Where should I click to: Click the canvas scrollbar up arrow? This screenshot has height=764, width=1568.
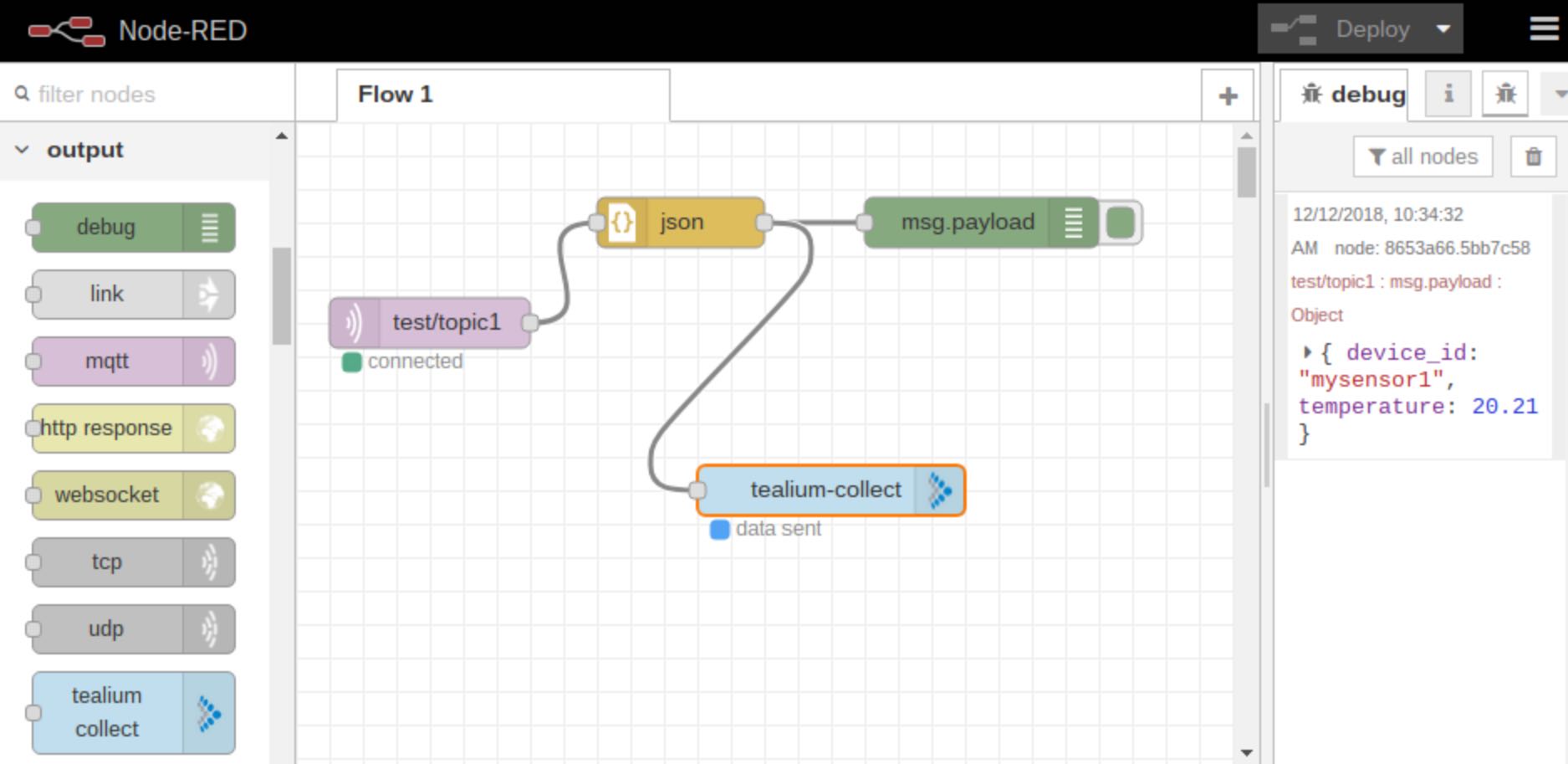(x=1246, y=135)
